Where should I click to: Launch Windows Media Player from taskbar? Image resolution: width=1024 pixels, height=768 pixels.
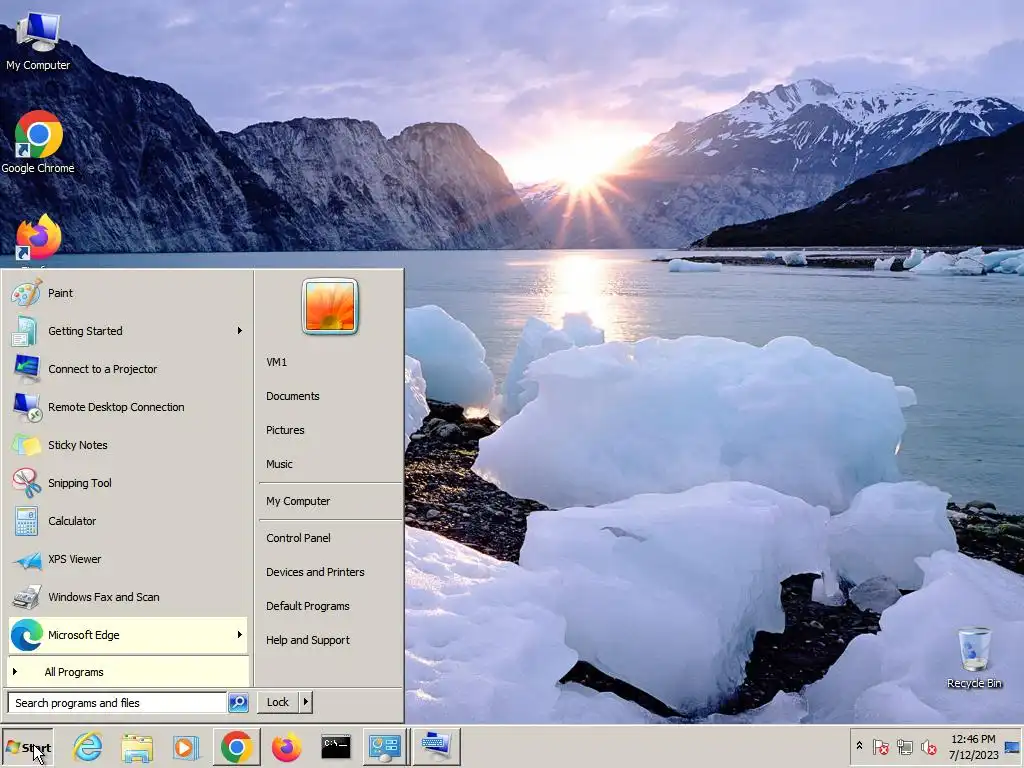click(186, 747)
